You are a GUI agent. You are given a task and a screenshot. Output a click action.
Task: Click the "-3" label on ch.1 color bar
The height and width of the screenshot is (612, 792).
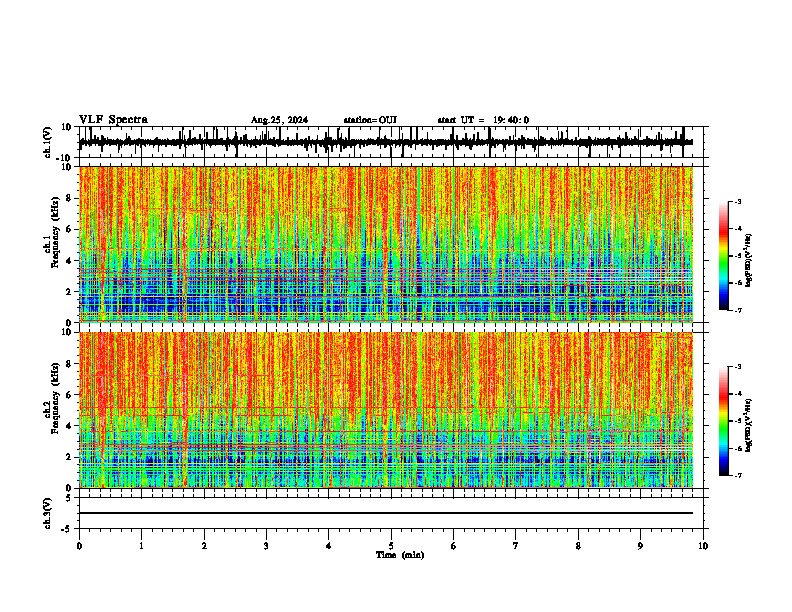pos(737,201)
